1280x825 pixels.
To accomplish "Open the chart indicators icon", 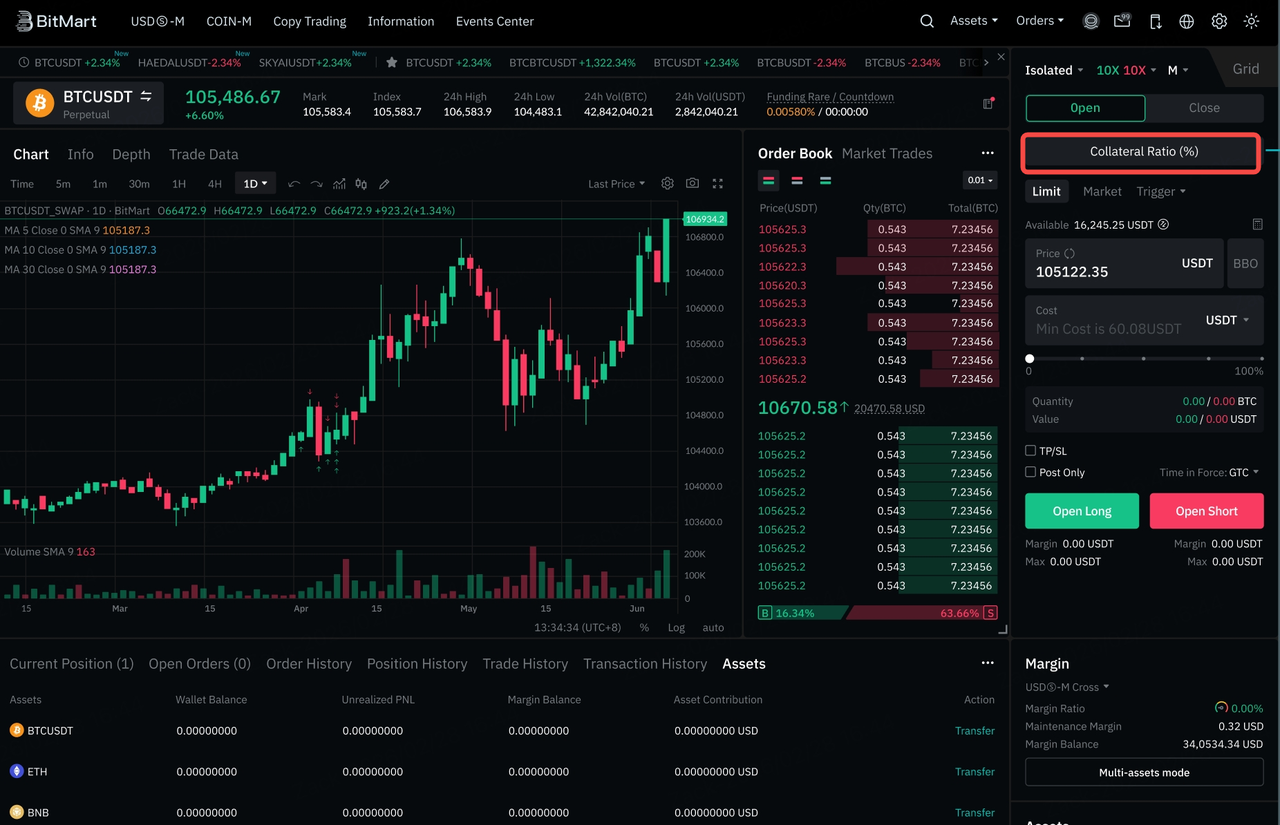I will click(339, 184).
